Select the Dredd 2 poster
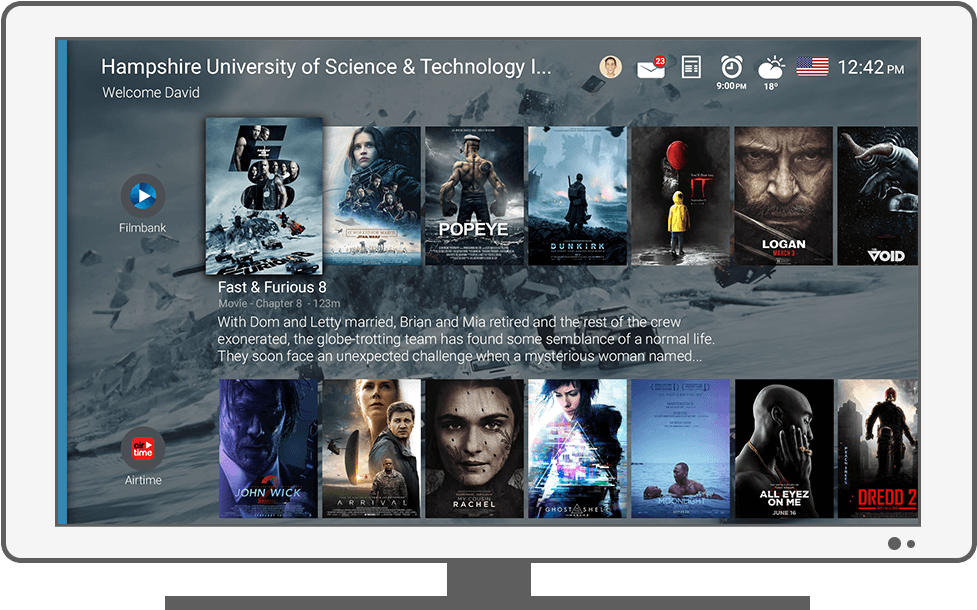This screenshot has height=610, width=977. [x=878, y=449]
